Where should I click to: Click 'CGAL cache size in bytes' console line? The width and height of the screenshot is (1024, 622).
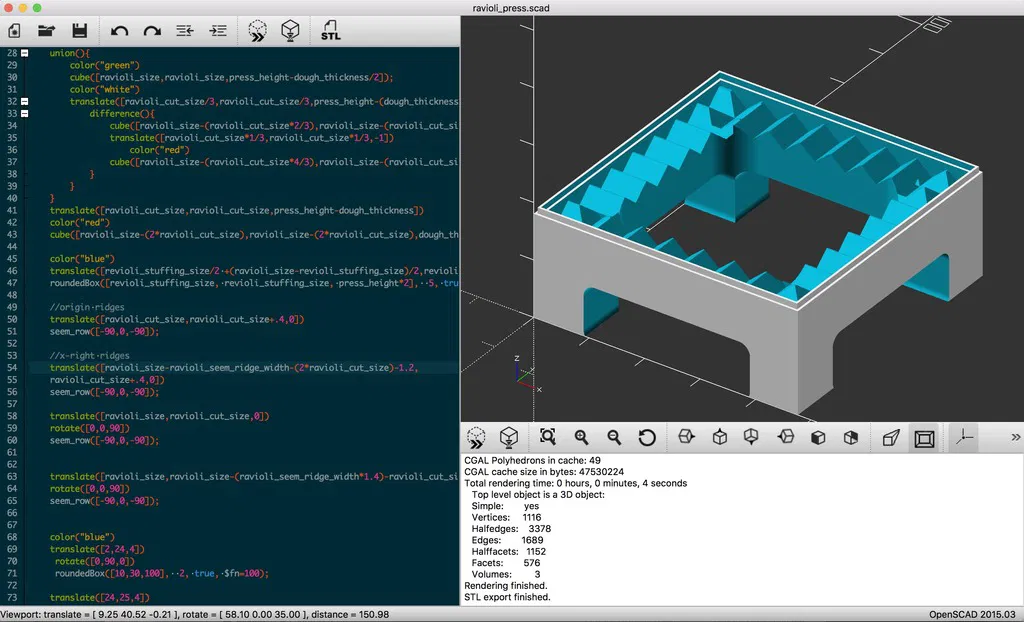(544, 472)
